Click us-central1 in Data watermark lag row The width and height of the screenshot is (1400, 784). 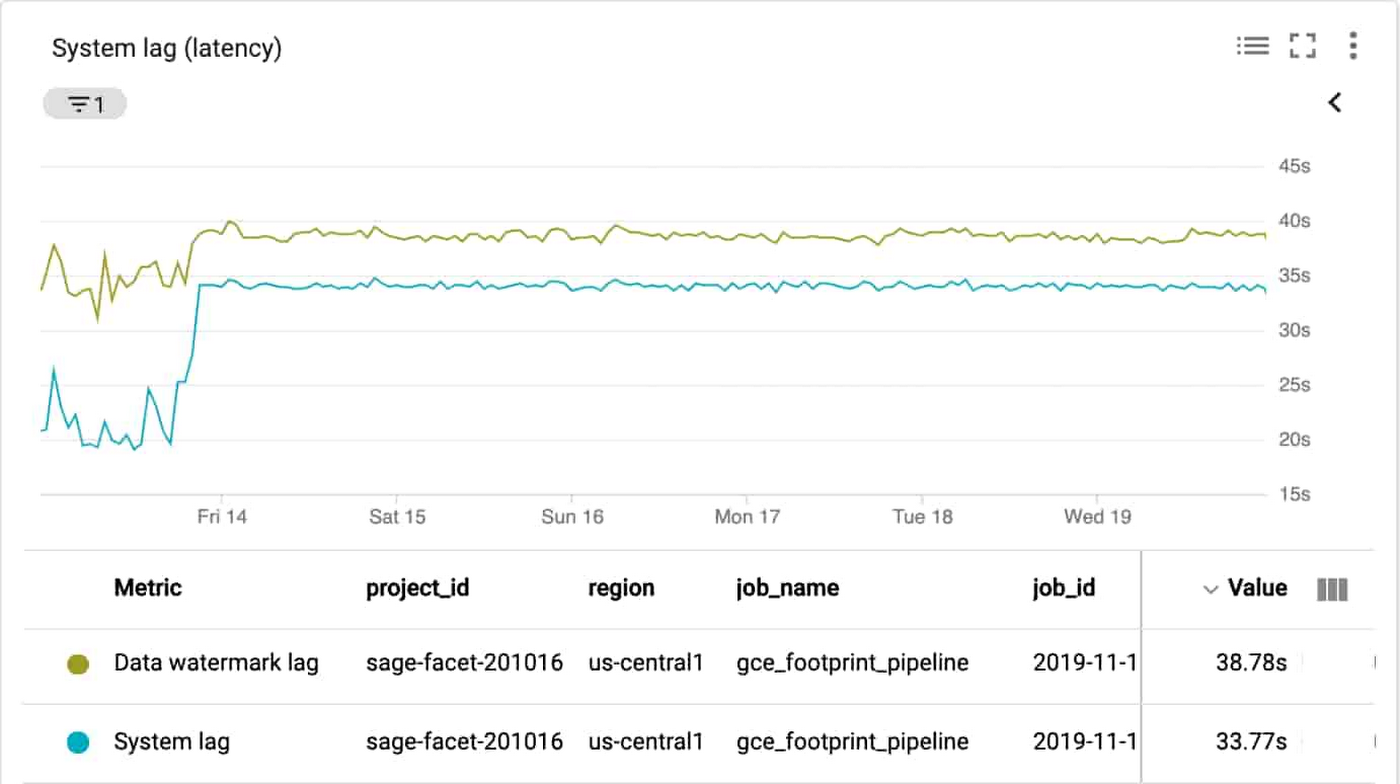coord(646,663)
